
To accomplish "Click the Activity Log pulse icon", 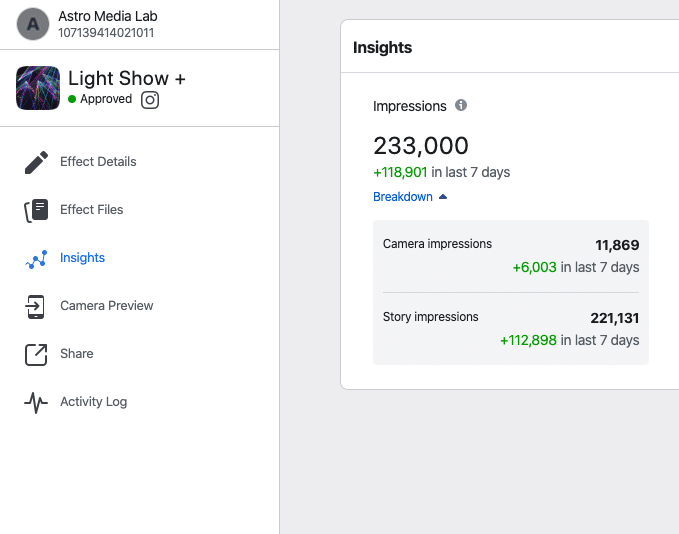I will click(36, 403).
